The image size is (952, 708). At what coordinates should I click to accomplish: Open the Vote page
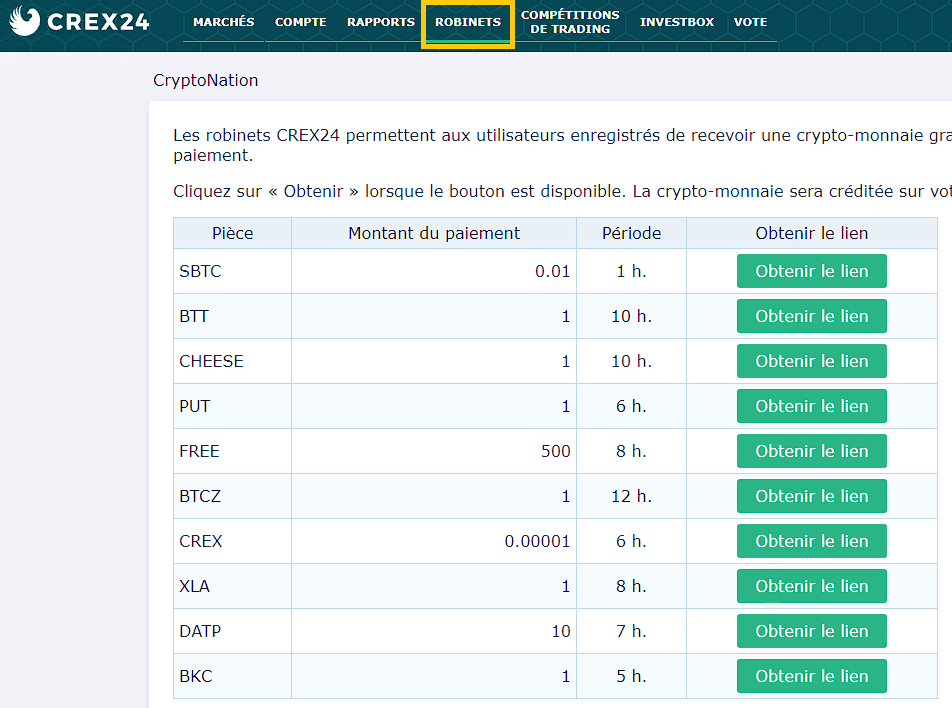(750, 22)
